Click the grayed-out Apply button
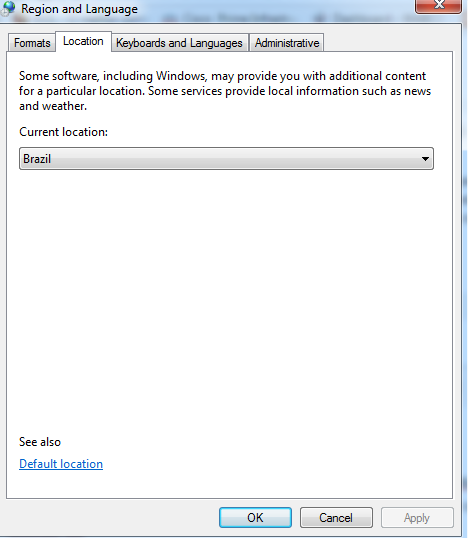The image size is (468, 538). tap(417, 517)
